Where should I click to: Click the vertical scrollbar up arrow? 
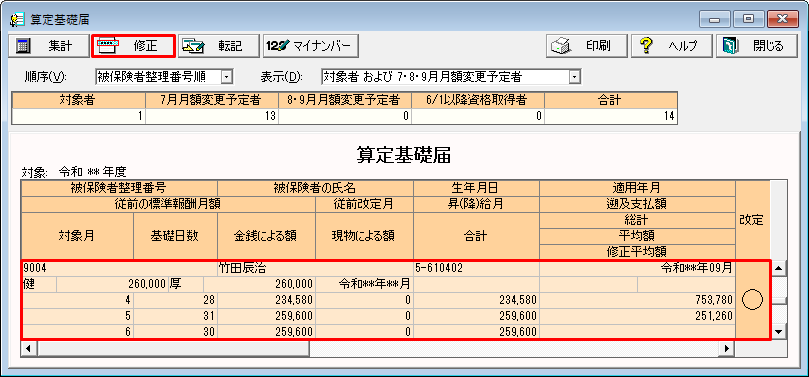point(779,268)
